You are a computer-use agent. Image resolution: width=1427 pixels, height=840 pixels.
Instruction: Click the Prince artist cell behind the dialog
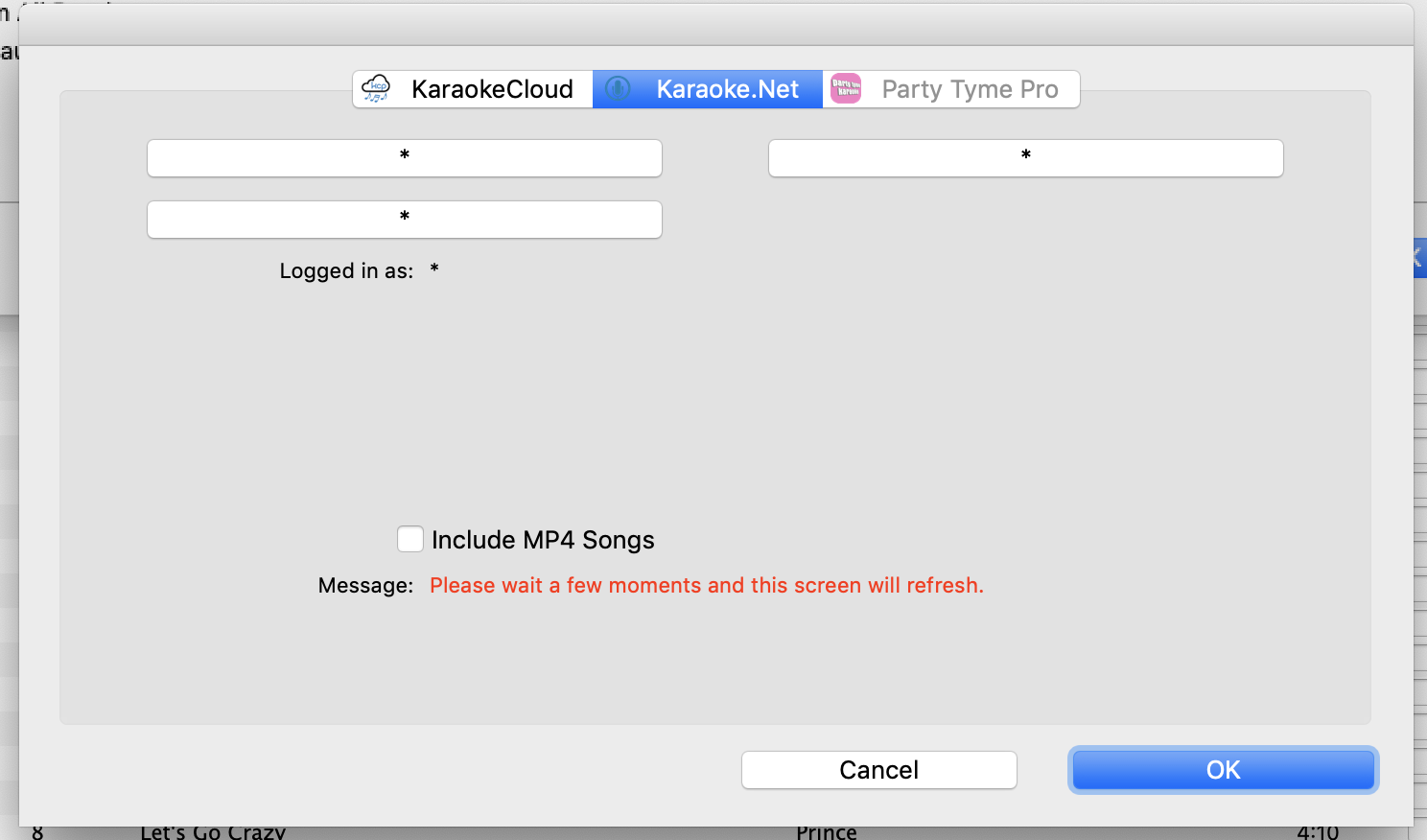click(826, 833)
